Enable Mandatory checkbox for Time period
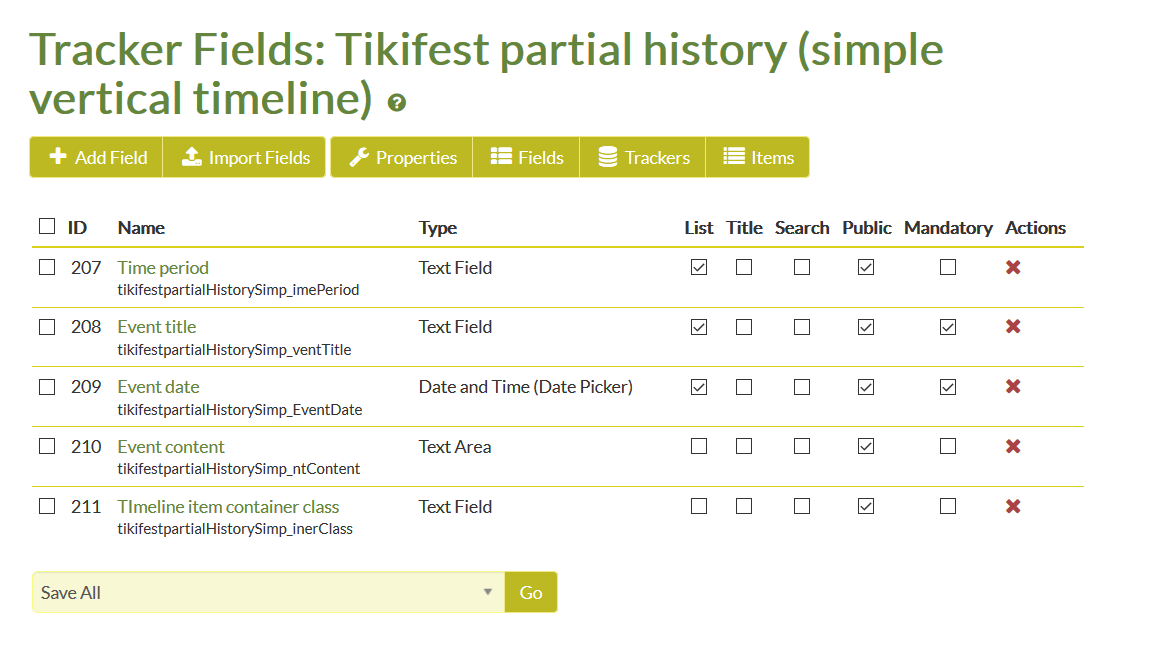 (948, 267)
